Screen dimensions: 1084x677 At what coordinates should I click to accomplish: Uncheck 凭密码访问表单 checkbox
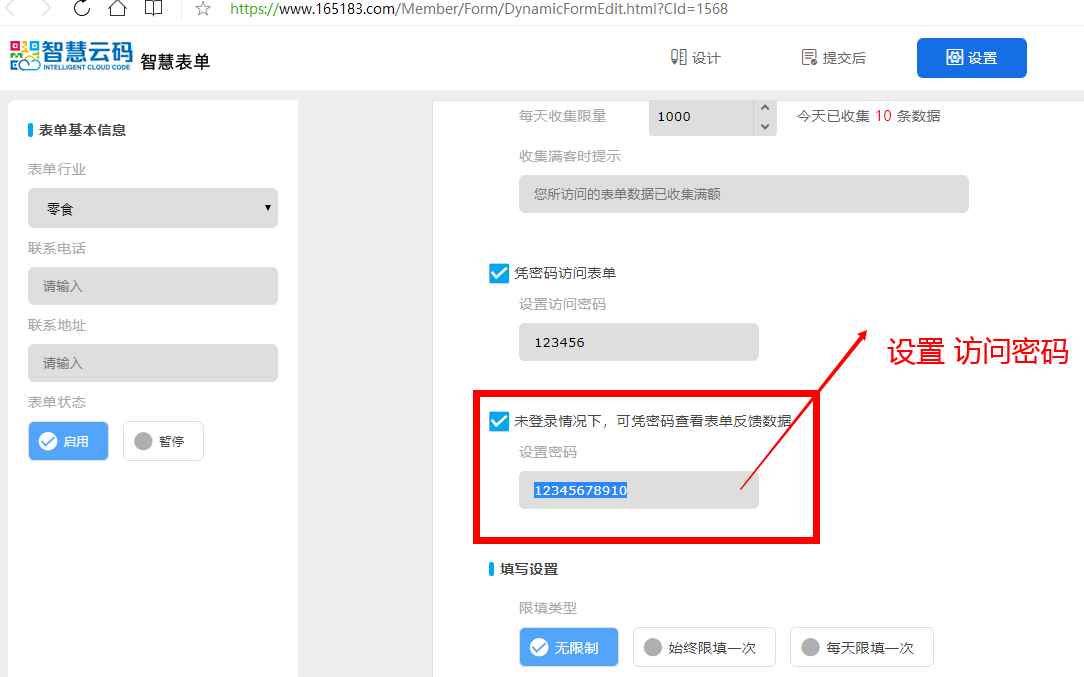coord(499,273)
